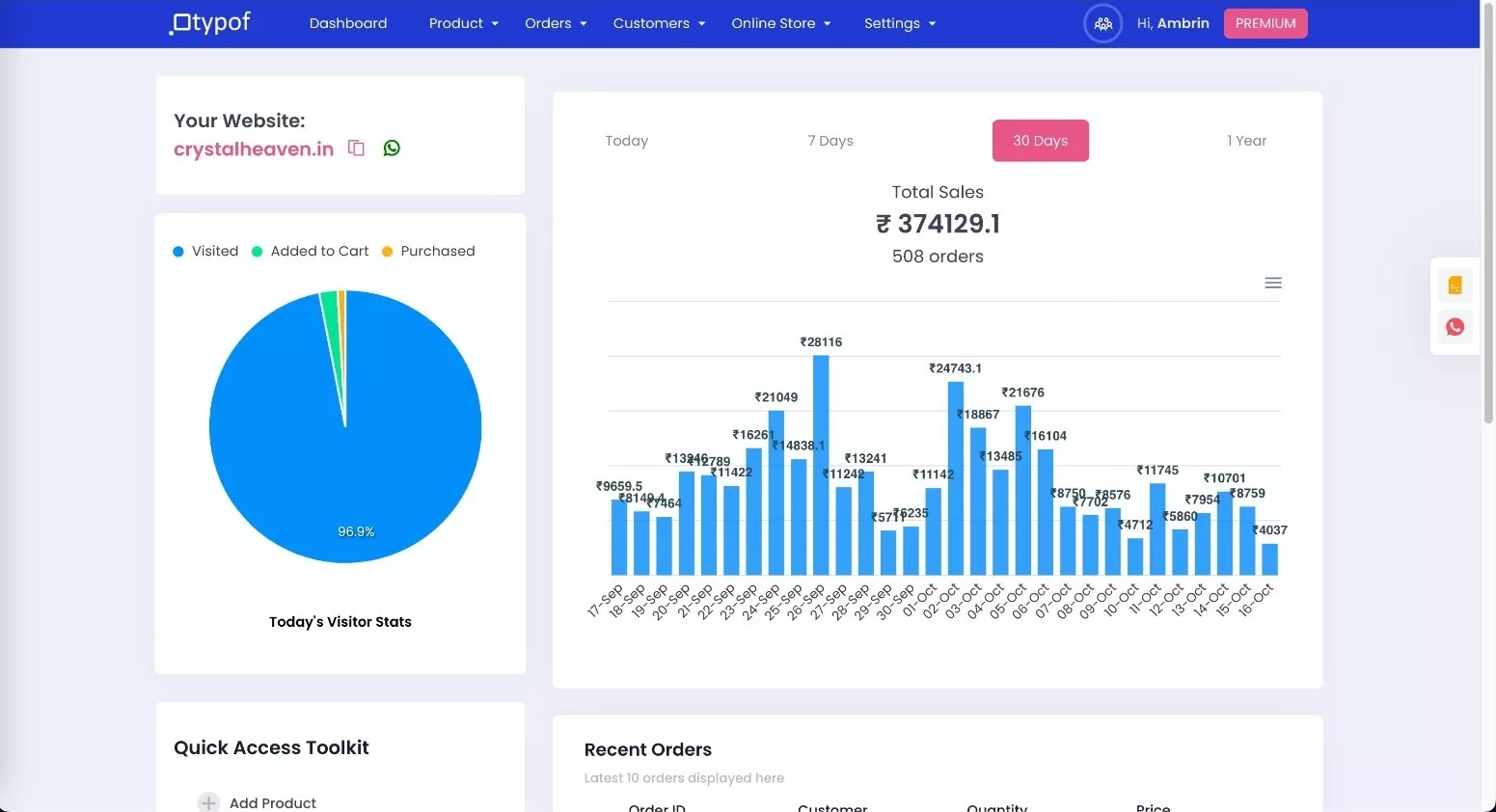Screen dimensions: 1496x812
Task: Click the ₹28116 bar for 26-Sep
Action: click(x=821, y=465)
